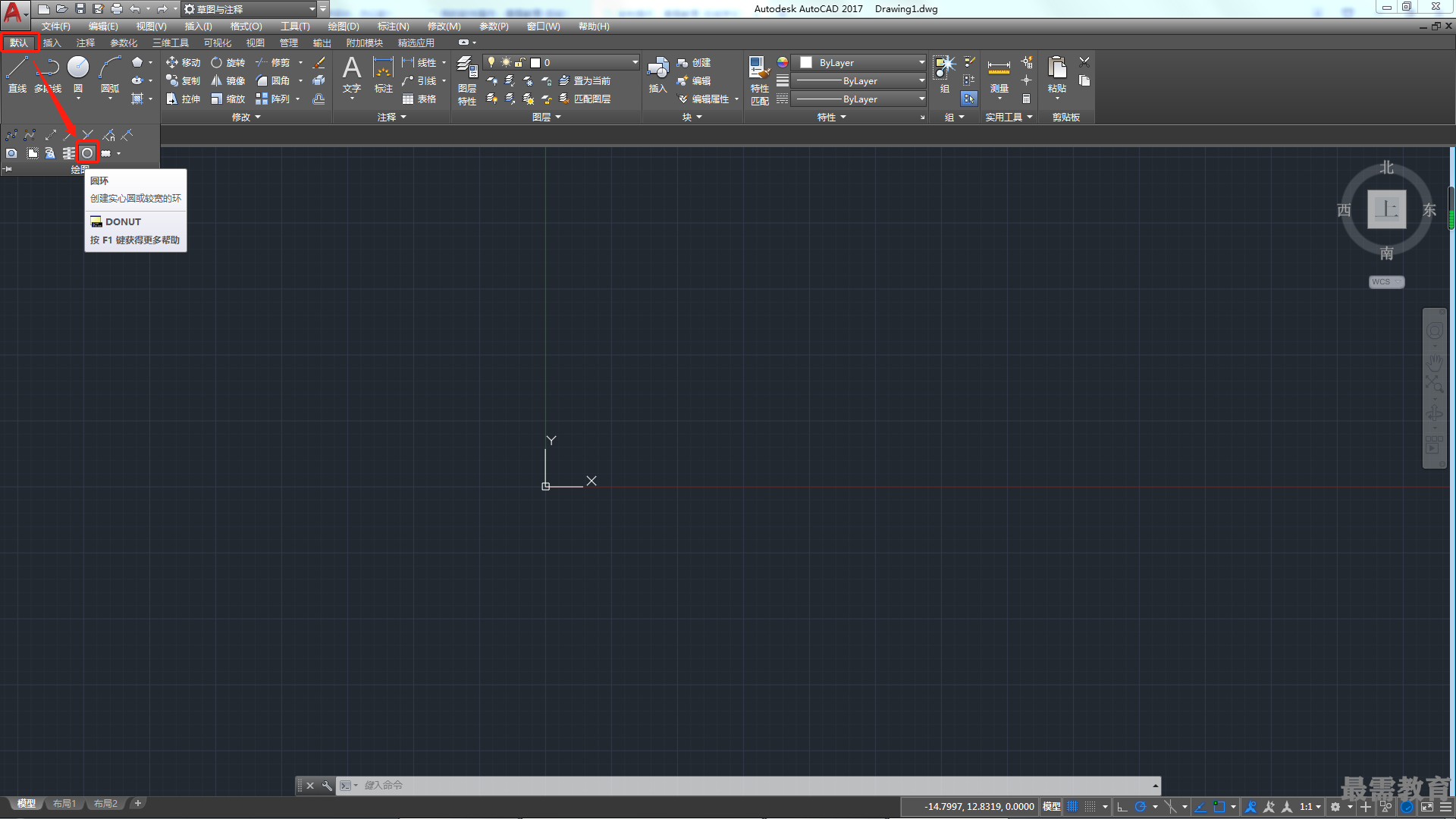Open Layer Properties (图层特性)

(x=467, y=80)
